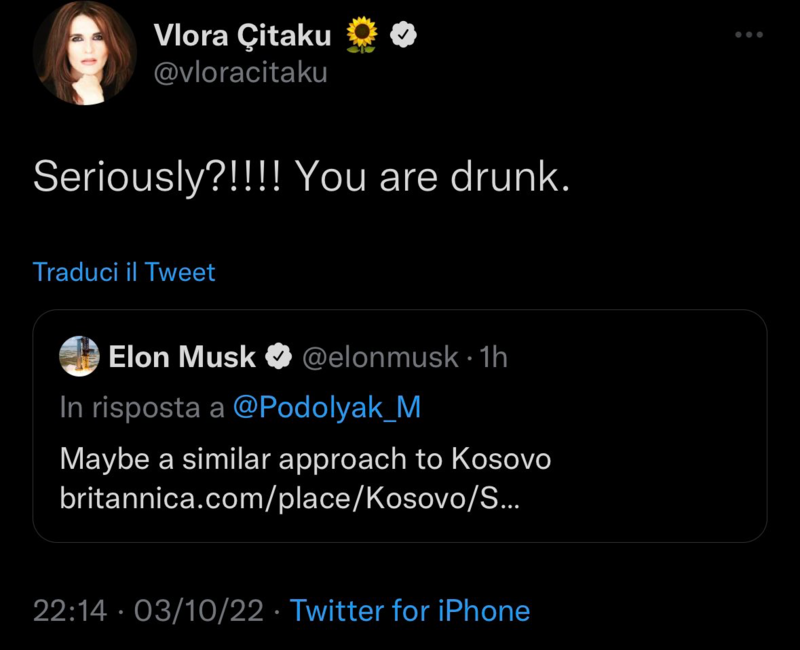Click the @elonmusk handle

point(380,357)
